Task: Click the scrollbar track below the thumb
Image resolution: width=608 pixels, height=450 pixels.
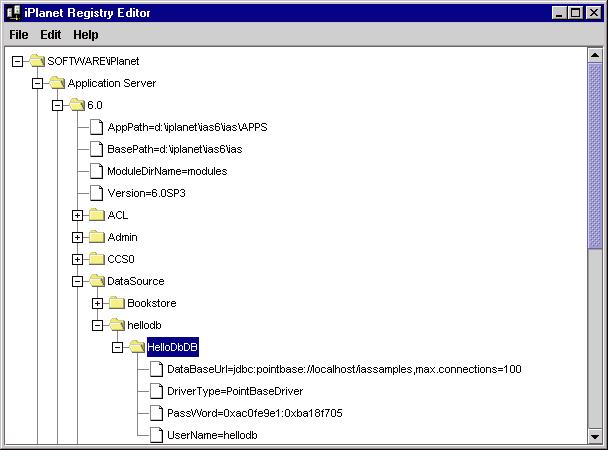Action: (x=594, y=339)
